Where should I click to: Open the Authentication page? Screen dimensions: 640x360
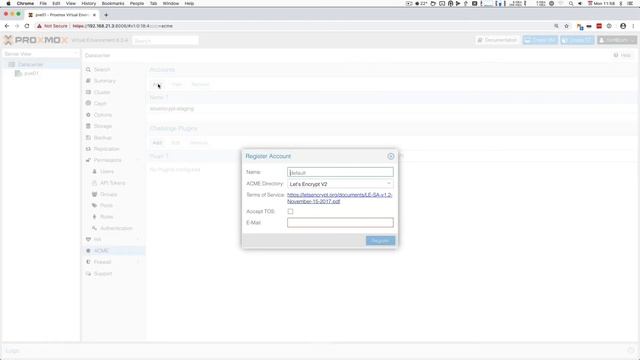coord(116,228)
